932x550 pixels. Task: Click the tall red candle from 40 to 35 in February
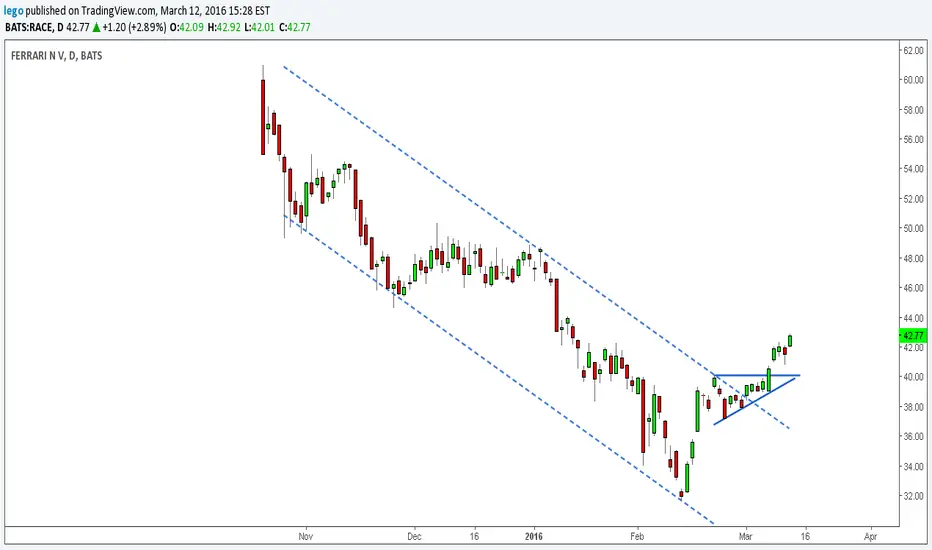pyautogui.click(x=643, y=415)
